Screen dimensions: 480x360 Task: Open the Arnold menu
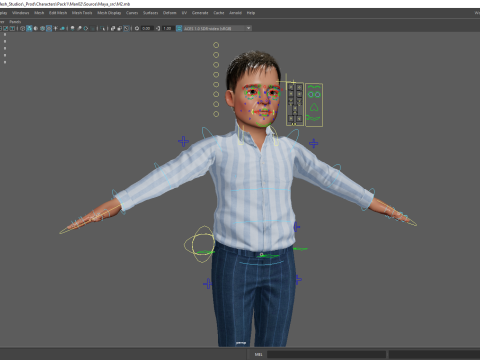[x=235, y=13]
